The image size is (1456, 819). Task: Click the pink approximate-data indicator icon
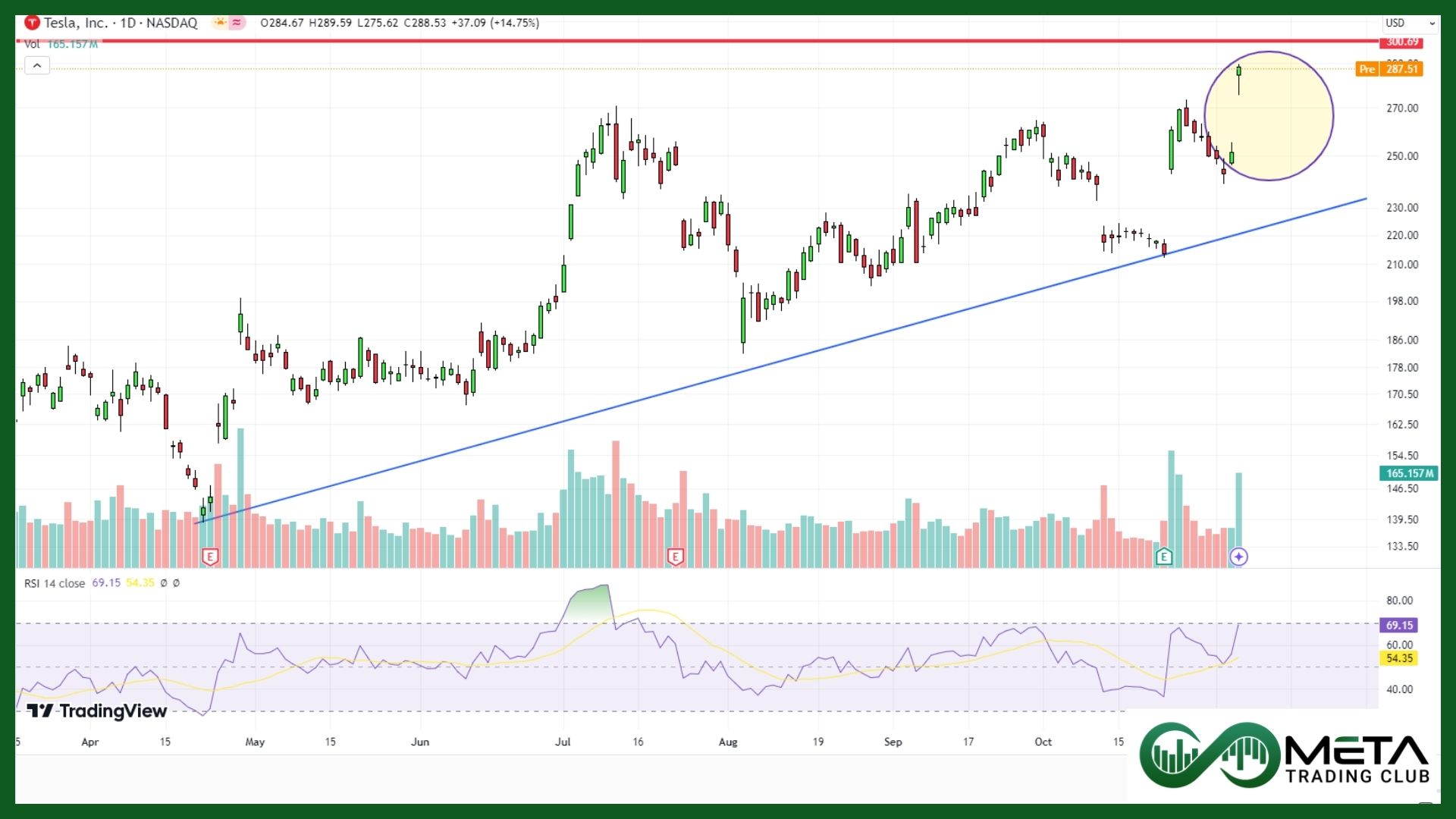(x=237, y=23)
